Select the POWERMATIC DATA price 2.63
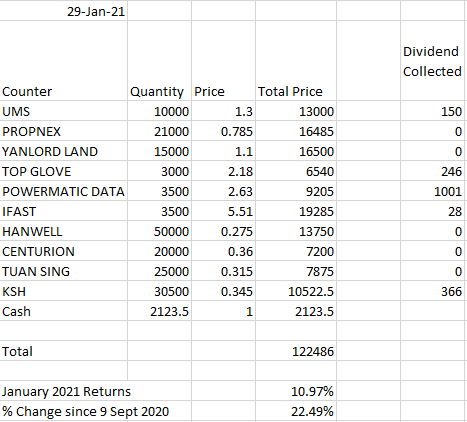467x422 pixels. tap(223, 191)
